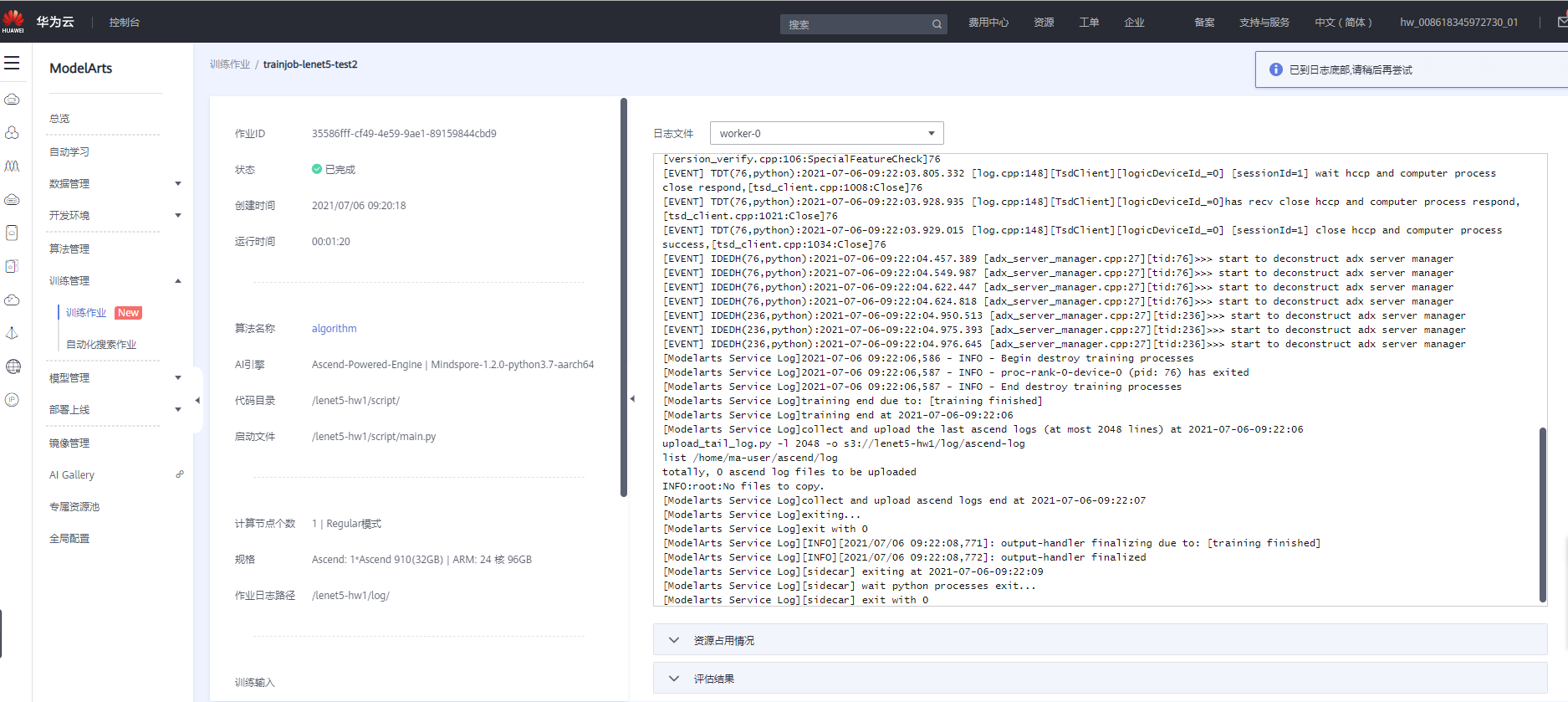Collapse the 训练管理 sidebar section
This screenshot has height=702, width=1568.
click(178, 281)
